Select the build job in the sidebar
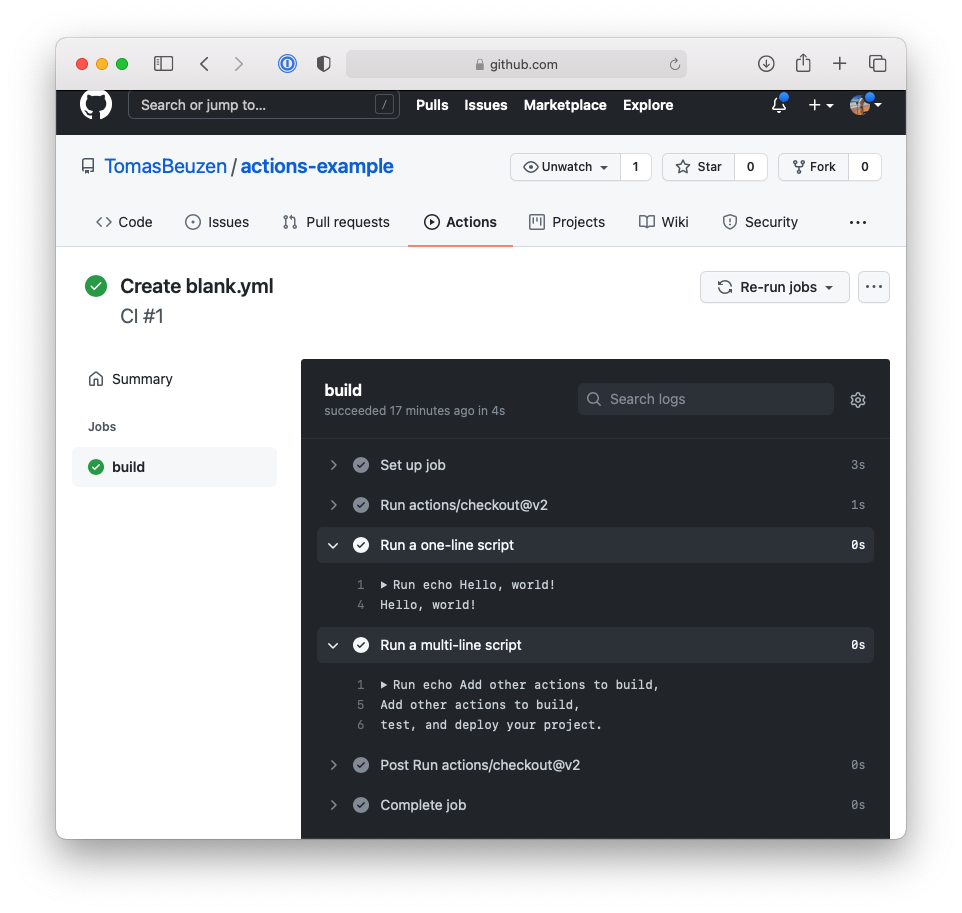 click(174, 467)
